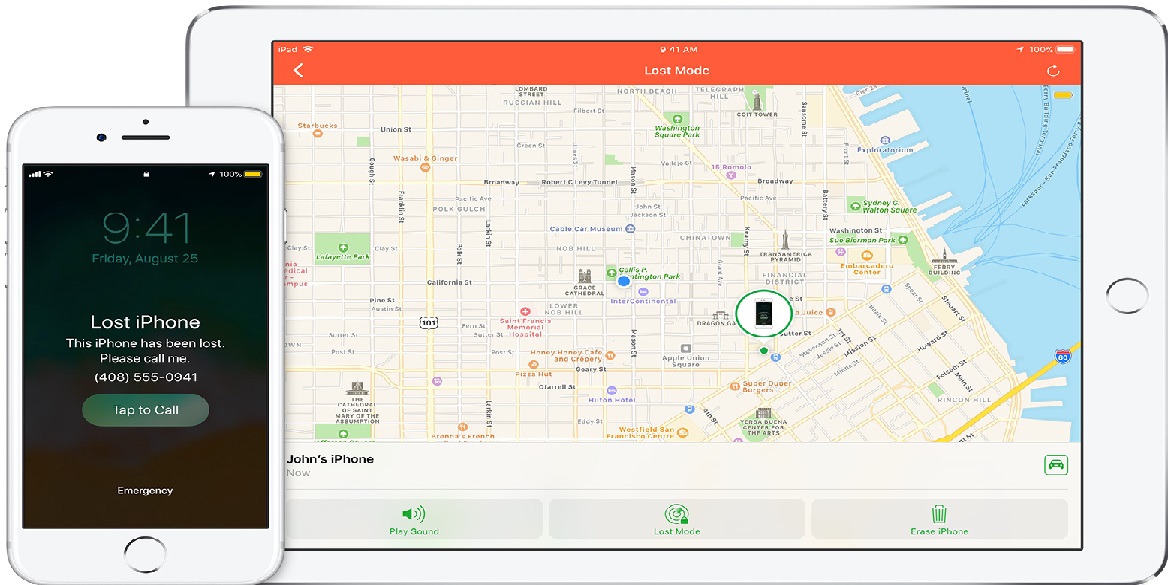The image size is (1168, 585).
Task: Select the Washington Square Park marker
Action: tap(677, 118)
